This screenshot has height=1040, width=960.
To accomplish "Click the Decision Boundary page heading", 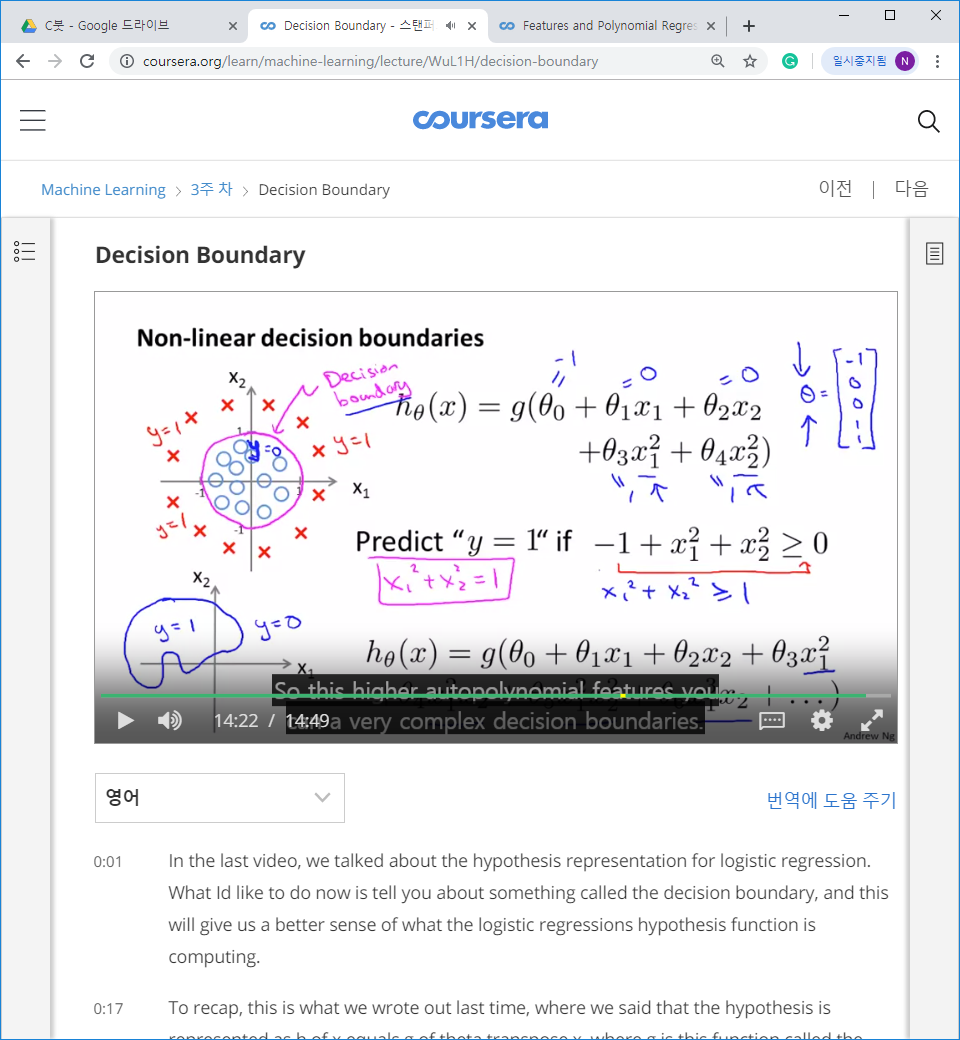I will (200, 255).
